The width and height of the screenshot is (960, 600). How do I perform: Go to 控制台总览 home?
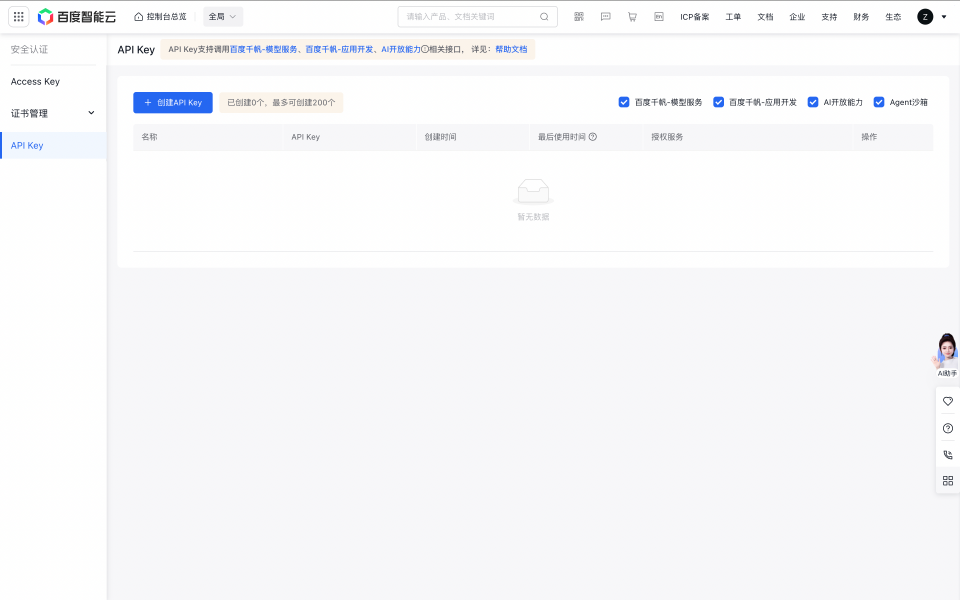pos(160,17)
